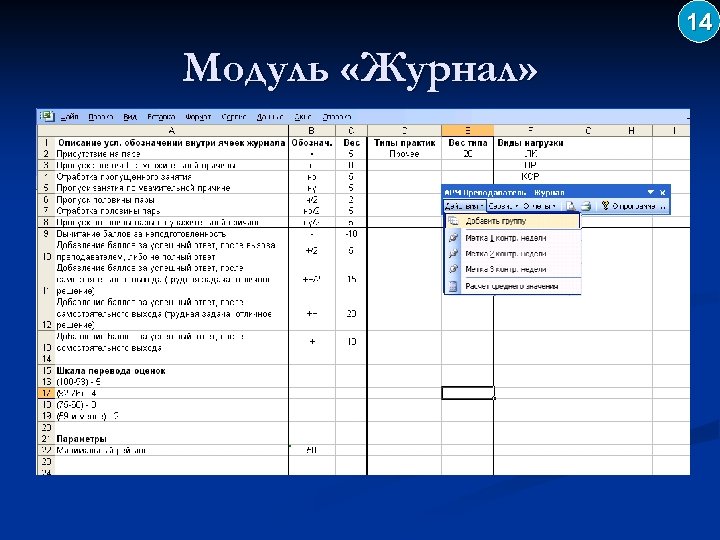Select column C header
This screenshot has width=720, height=540.
351,130
